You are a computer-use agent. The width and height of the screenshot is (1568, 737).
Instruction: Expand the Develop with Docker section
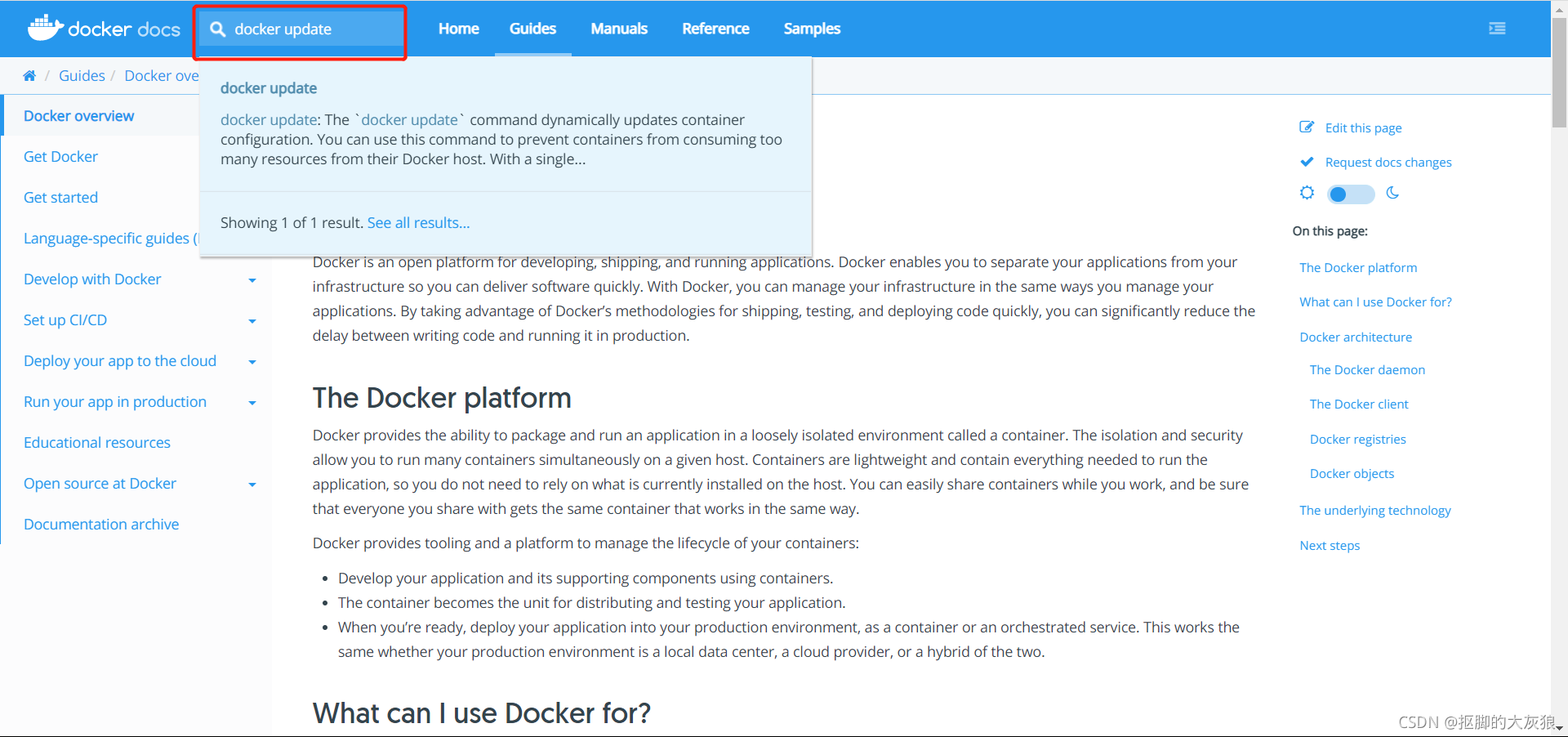coord(252,280)
